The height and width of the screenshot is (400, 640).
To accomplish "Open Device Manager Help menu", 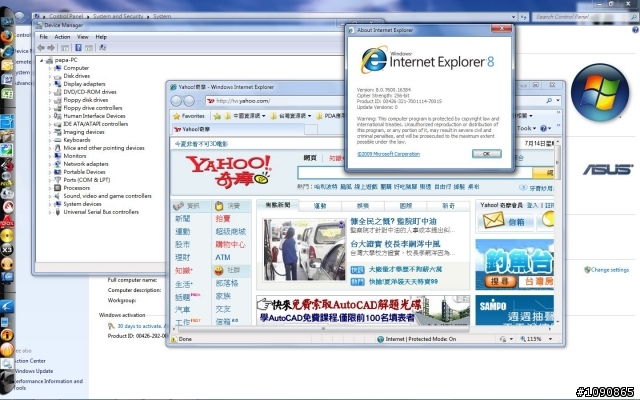I will (x=101, y=37).
